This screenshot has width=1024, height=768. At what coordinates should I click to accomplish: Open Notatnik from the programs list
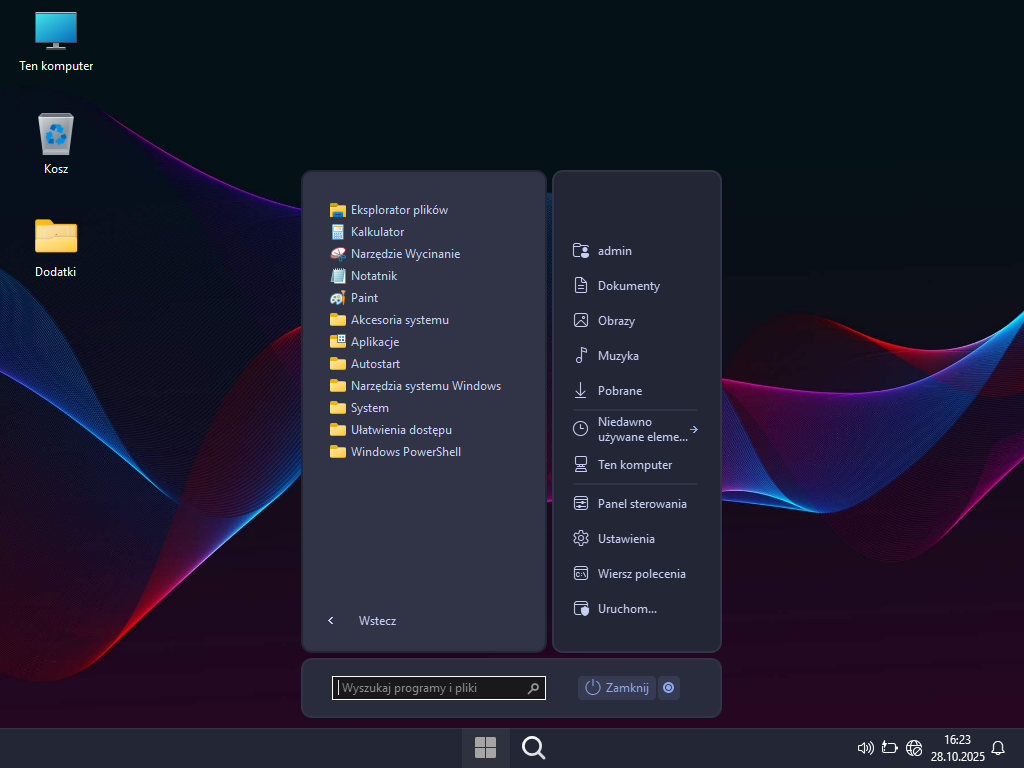click(373, 276)
